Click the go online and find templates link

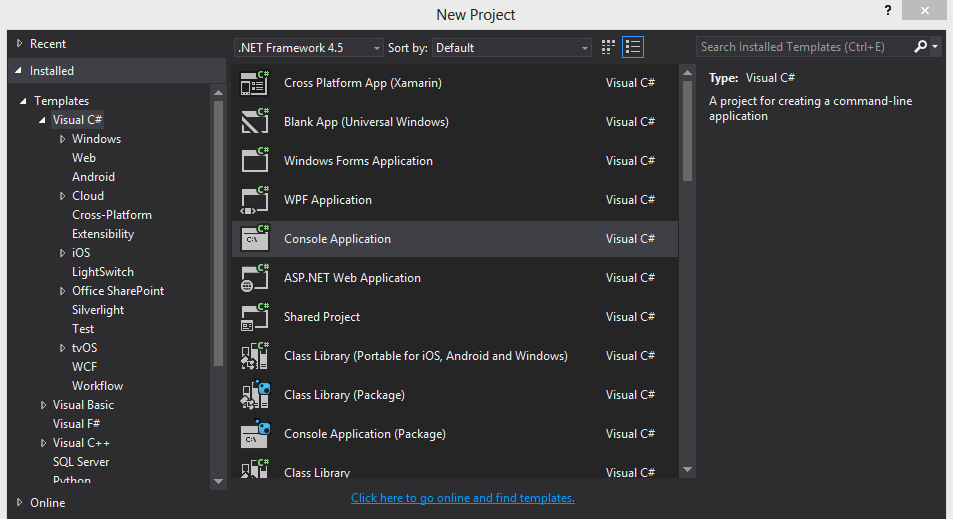[463, 498]
